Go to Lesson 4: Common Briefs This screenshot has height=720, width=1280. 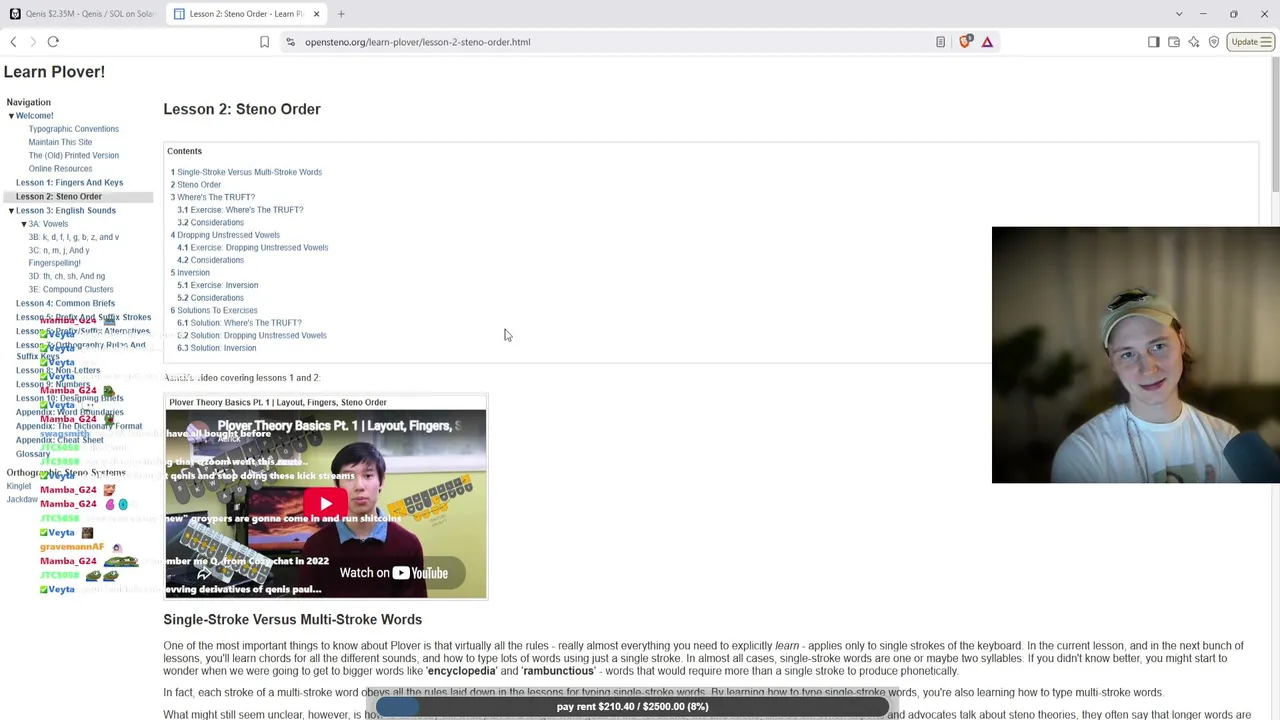[x=65, y=303]
